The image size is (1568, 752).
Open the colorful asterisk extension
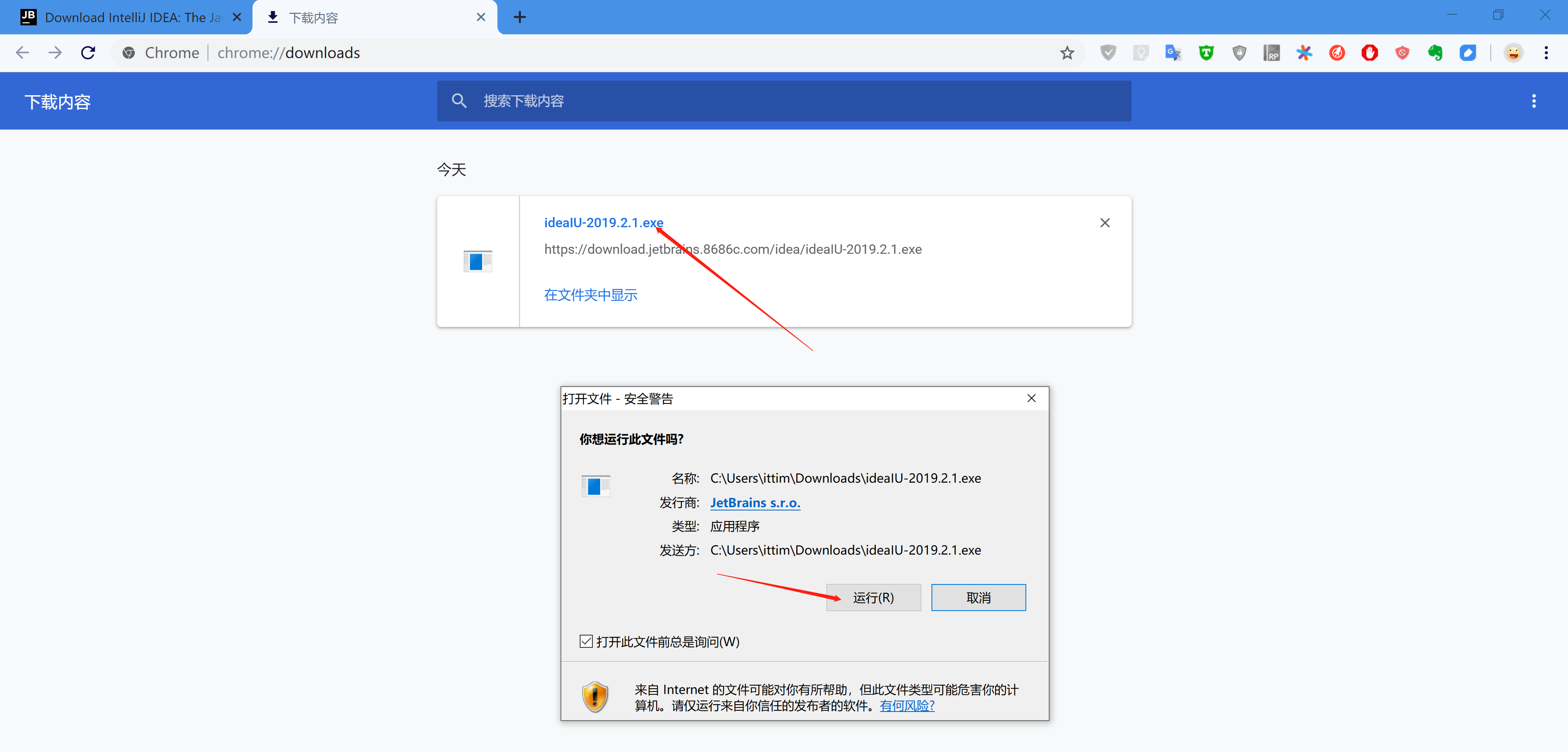coord(1304,53)
